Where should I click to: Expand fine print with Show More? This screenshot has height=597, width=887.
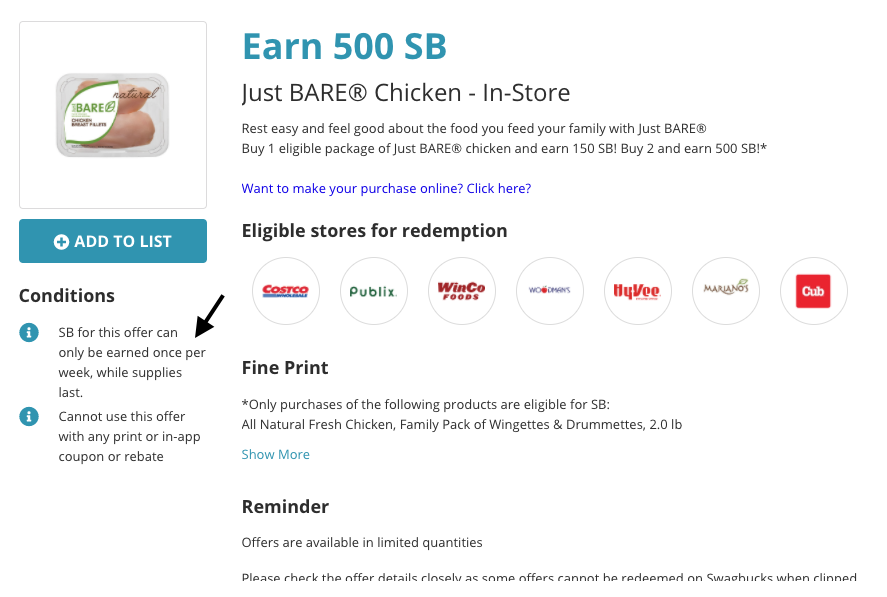(x=275, y=454)
